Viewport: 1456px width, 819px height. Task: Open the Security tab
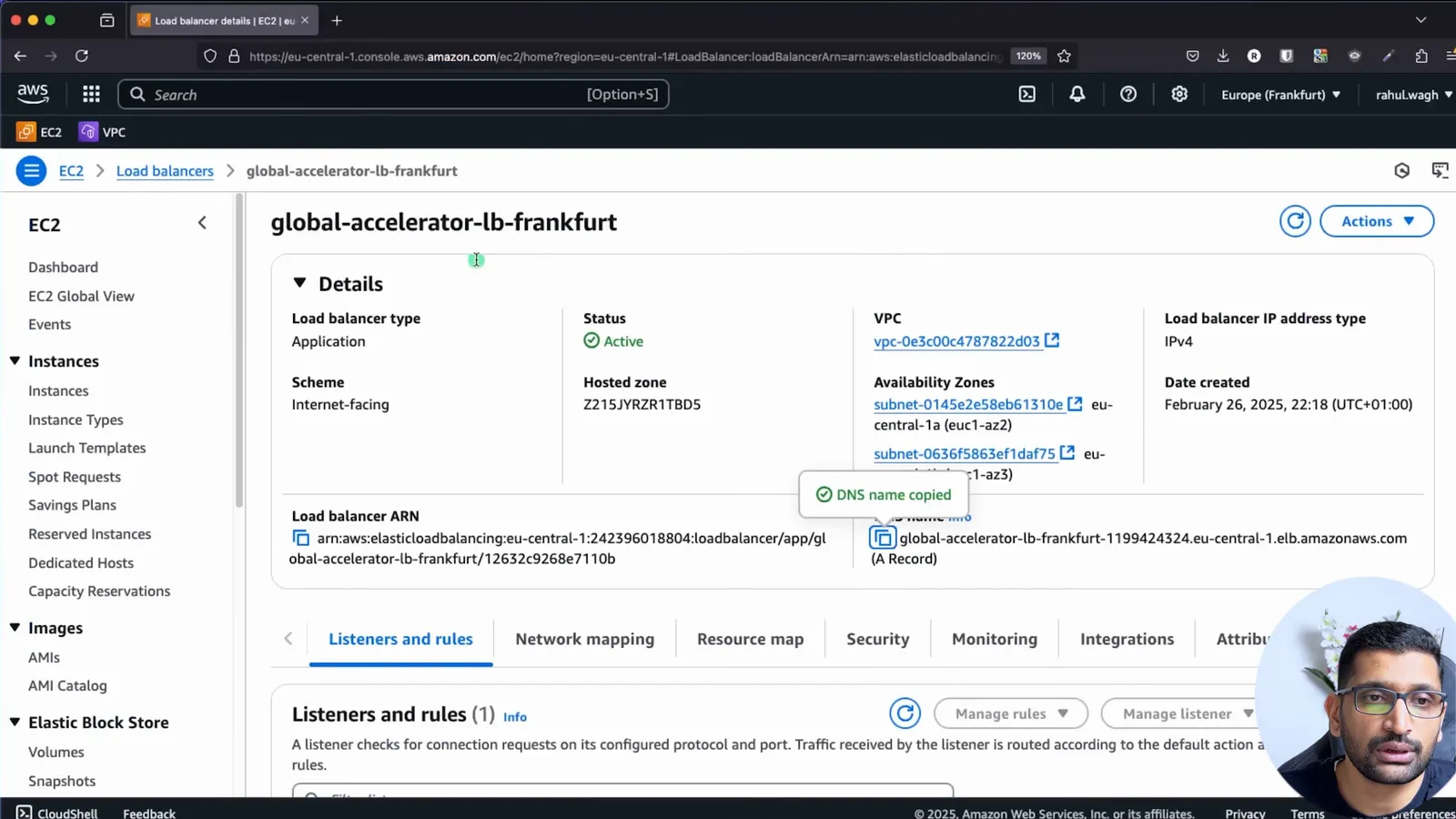coord(878,639)
